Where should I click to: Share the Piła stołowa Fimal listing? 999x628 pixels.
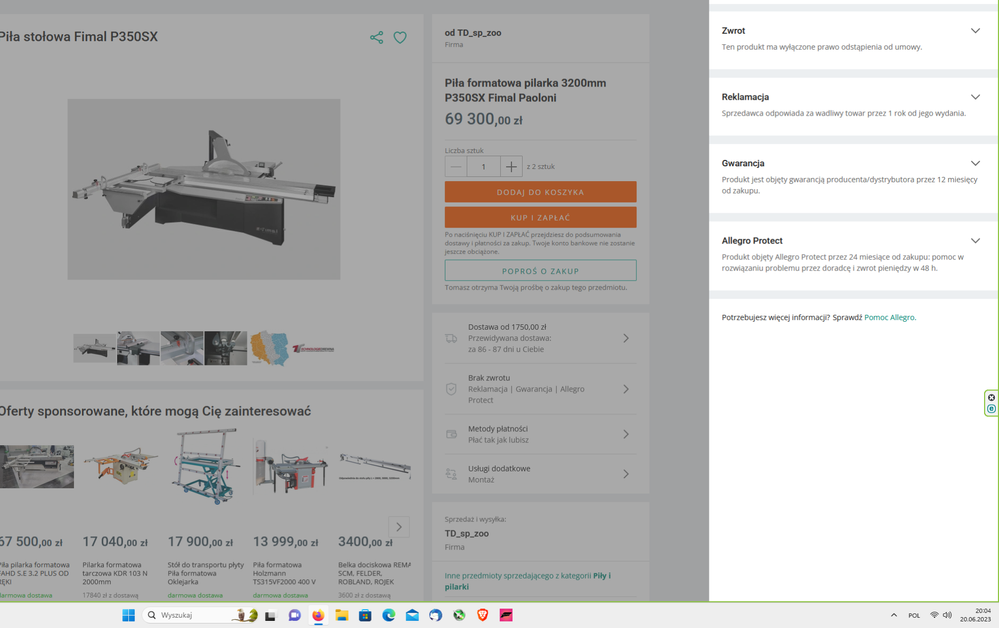tap(377, 38)
